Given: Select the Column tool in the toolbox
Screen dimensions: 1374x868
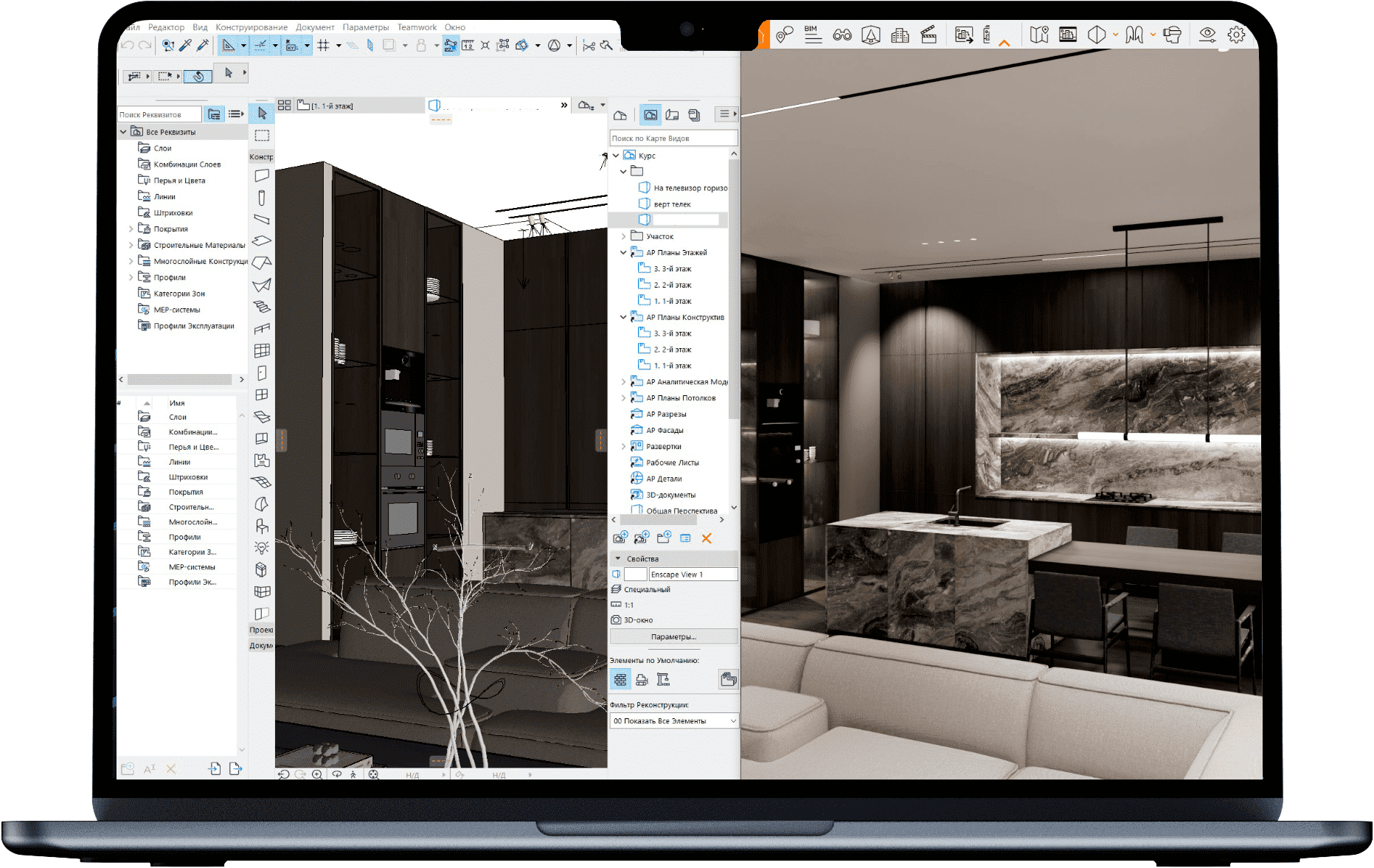Looking at the screenshot, I should coord(262,198).
